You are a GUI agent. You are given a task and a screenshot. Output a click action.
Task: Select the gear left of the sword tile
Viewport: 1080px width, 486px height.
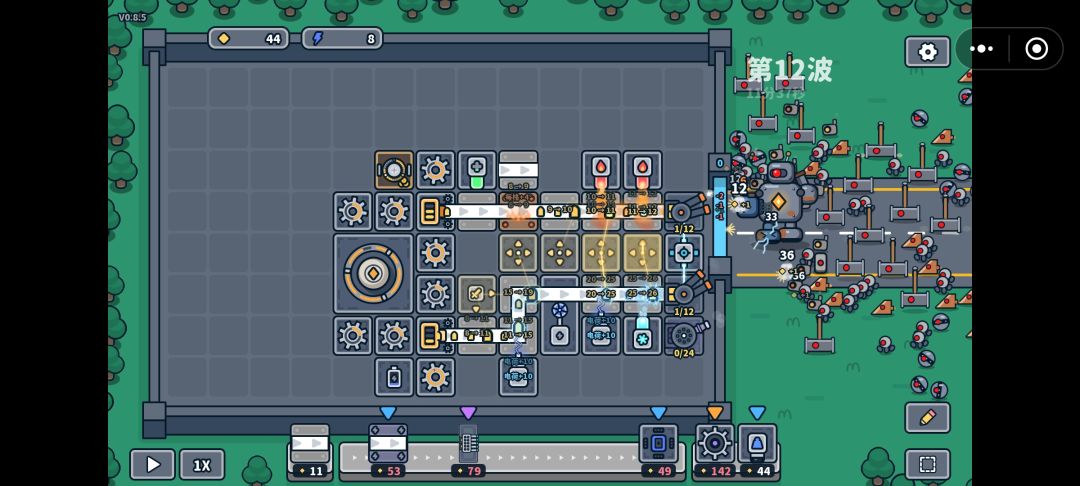click(x=435, y=294)
